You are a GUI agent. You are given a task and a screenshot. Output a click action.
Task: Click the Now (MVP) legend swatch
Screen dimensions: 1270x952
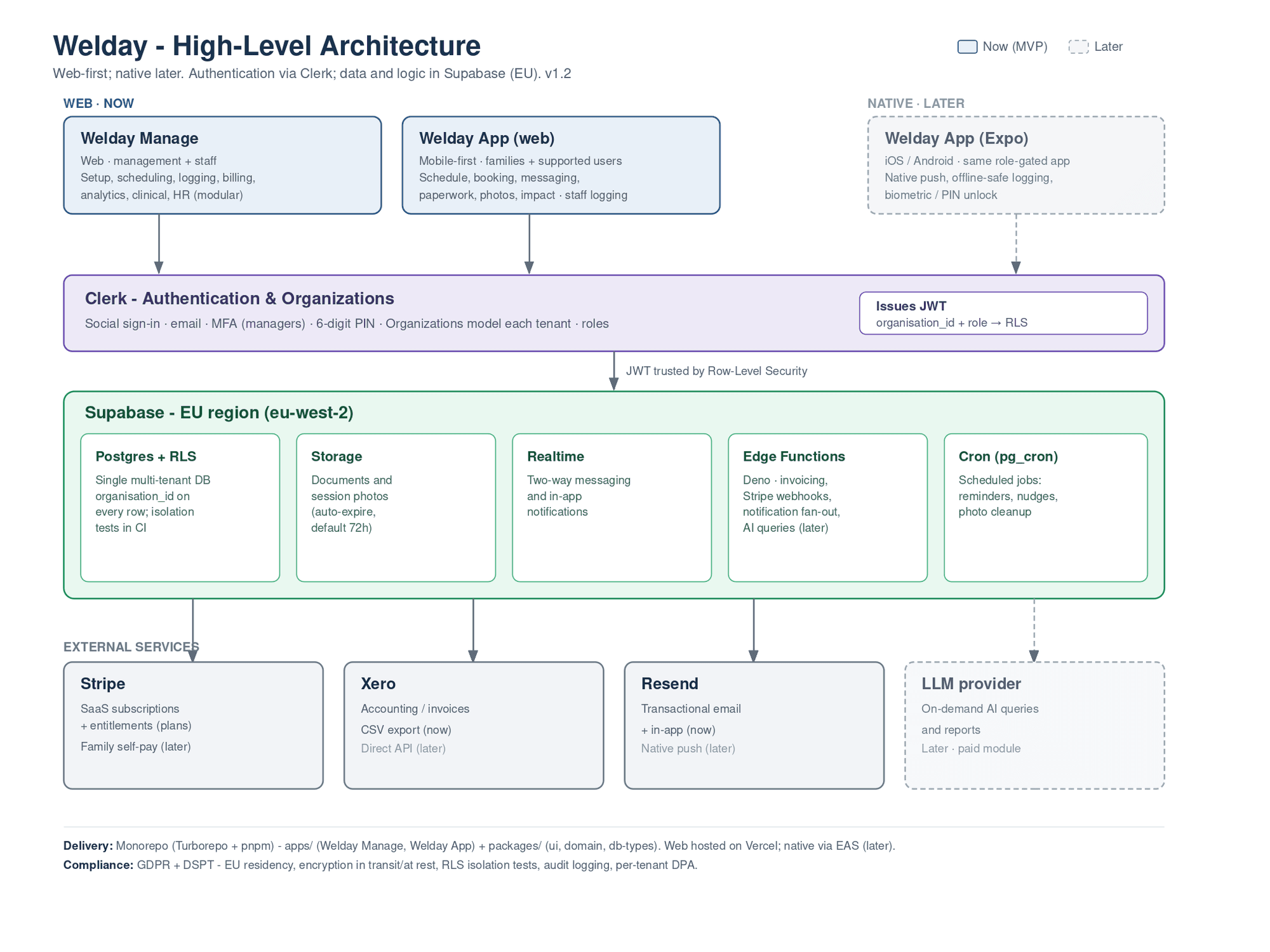tap(967, 47)
